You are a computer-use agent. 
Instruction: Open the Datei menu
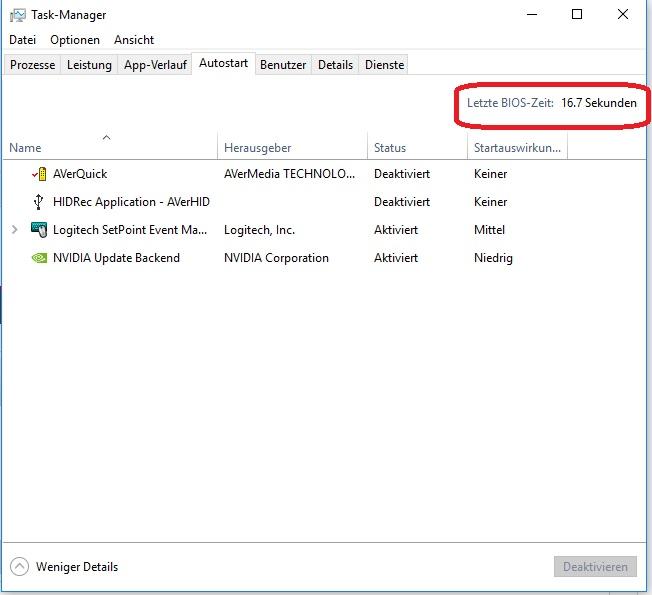pyautogui.click(x=22, y=40)
